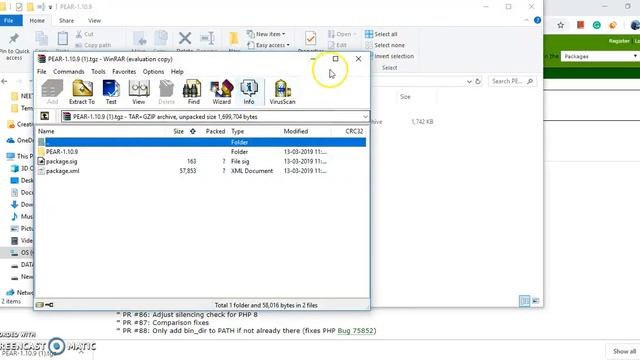
Task: Select the package.sig file
Action: point(202,161)
